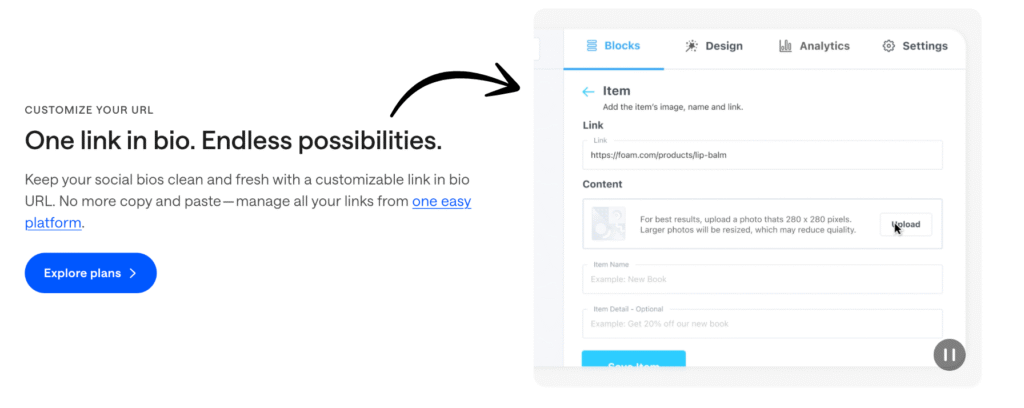
Task: Select the Settings tab label
Action: coord(925,46)
